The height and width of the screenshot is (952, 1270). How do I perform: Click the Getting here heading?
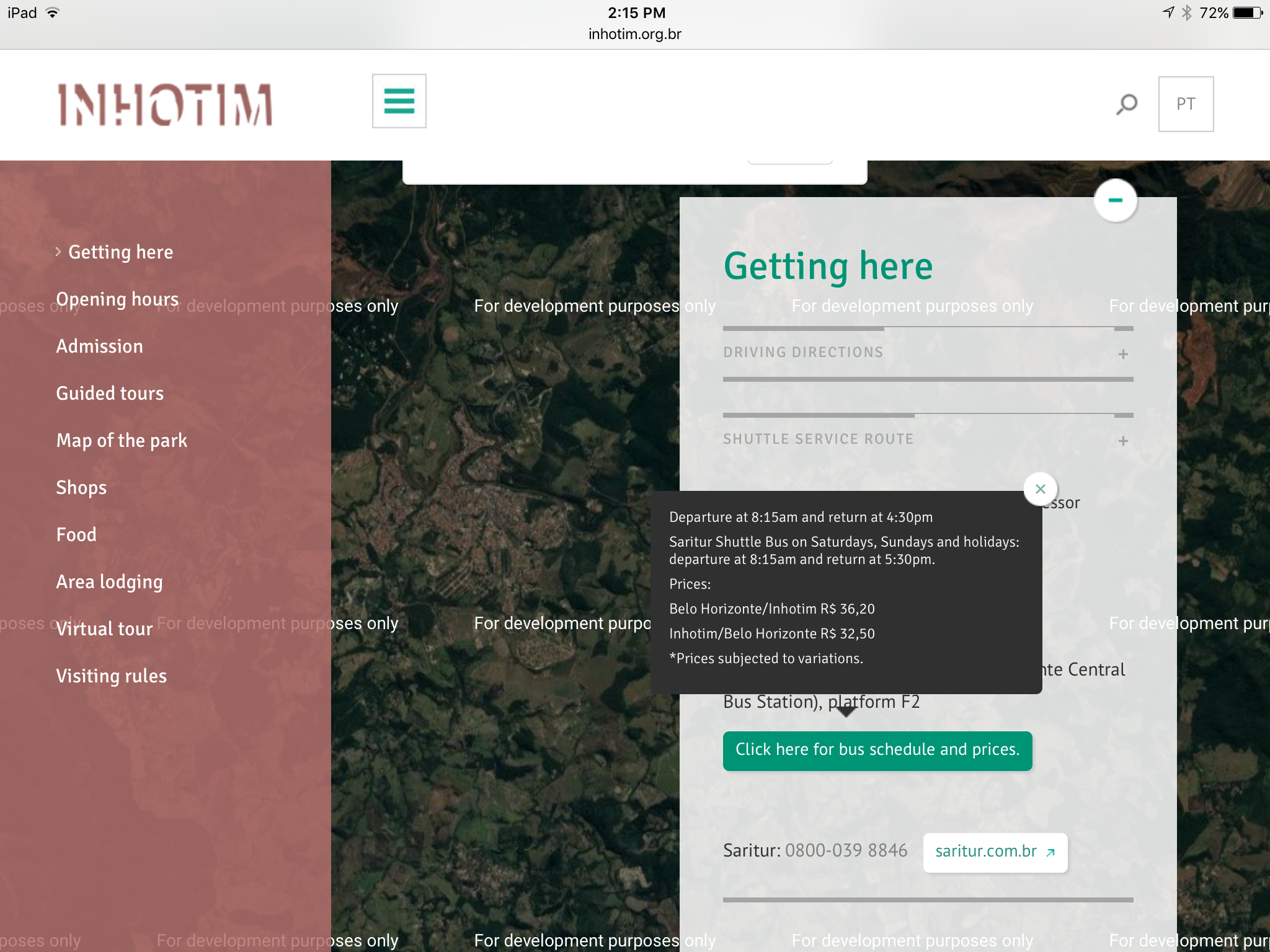tap(828, 267)
